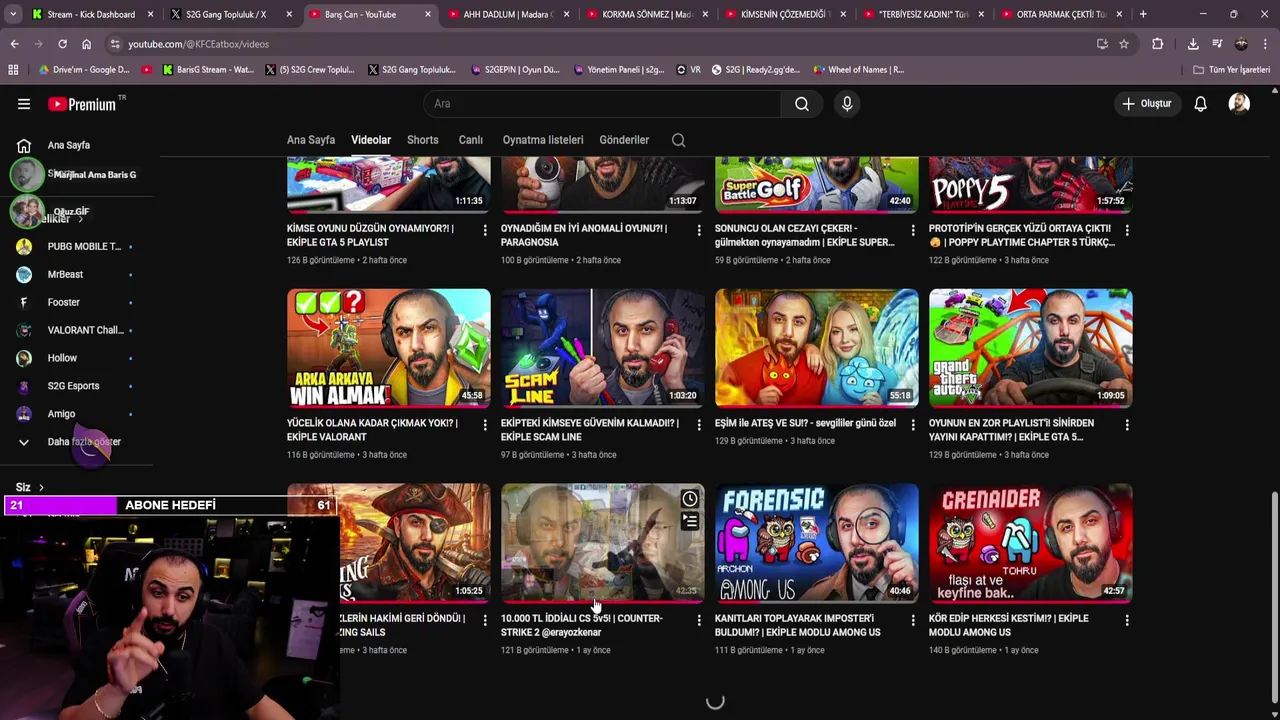The width and height of the screenshot is (1280, 720).
Task: Play FORENSIC Among Us thumbnail
Action: click(817, 542)
